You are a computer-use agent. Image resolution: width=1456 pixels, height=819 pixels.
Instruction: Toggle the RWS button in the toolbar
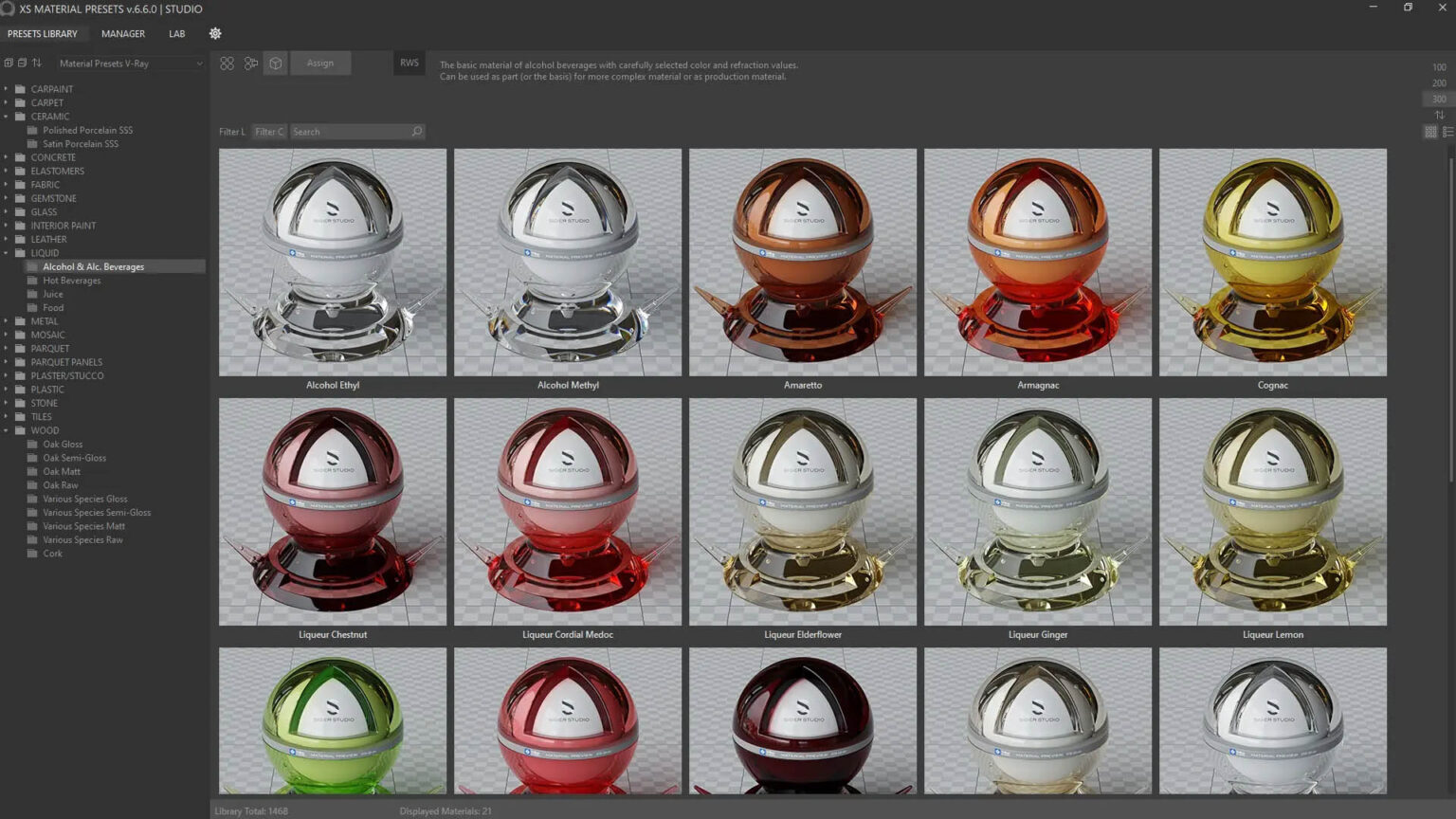click(409, 63)
